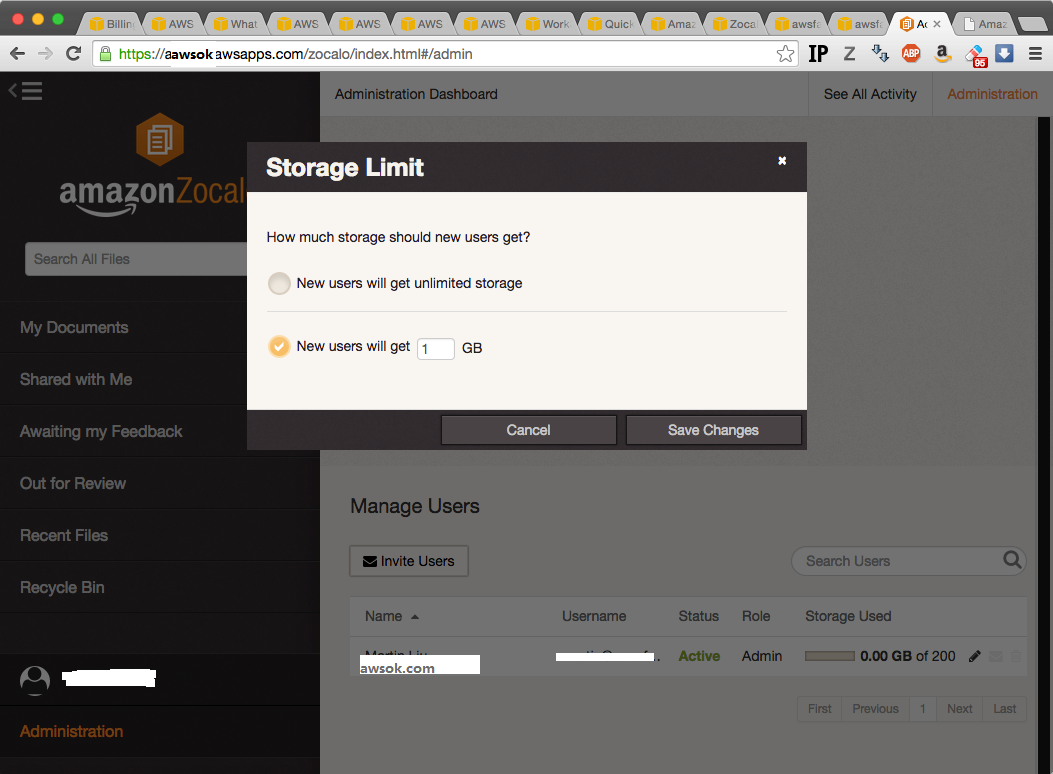The image size is (1053, 774).
Task: Click the page's vertical scrollbar on the right
Action: click(1044, 445)
